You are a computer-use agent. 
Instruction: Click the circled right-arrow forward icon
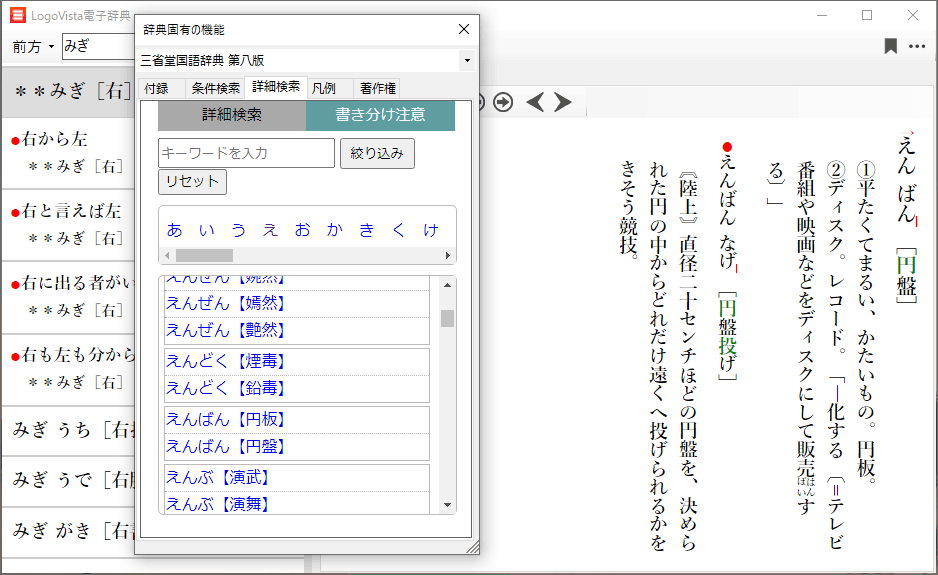point(504,101)
